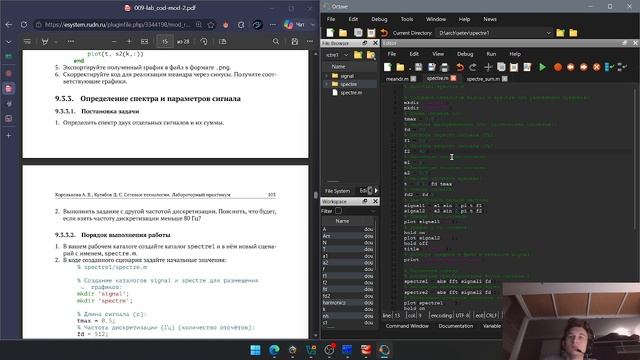This screenshot has height=360, width=640.
Task: Click New script icon in Octave main toolbar
Action: (x=330, y=33)
